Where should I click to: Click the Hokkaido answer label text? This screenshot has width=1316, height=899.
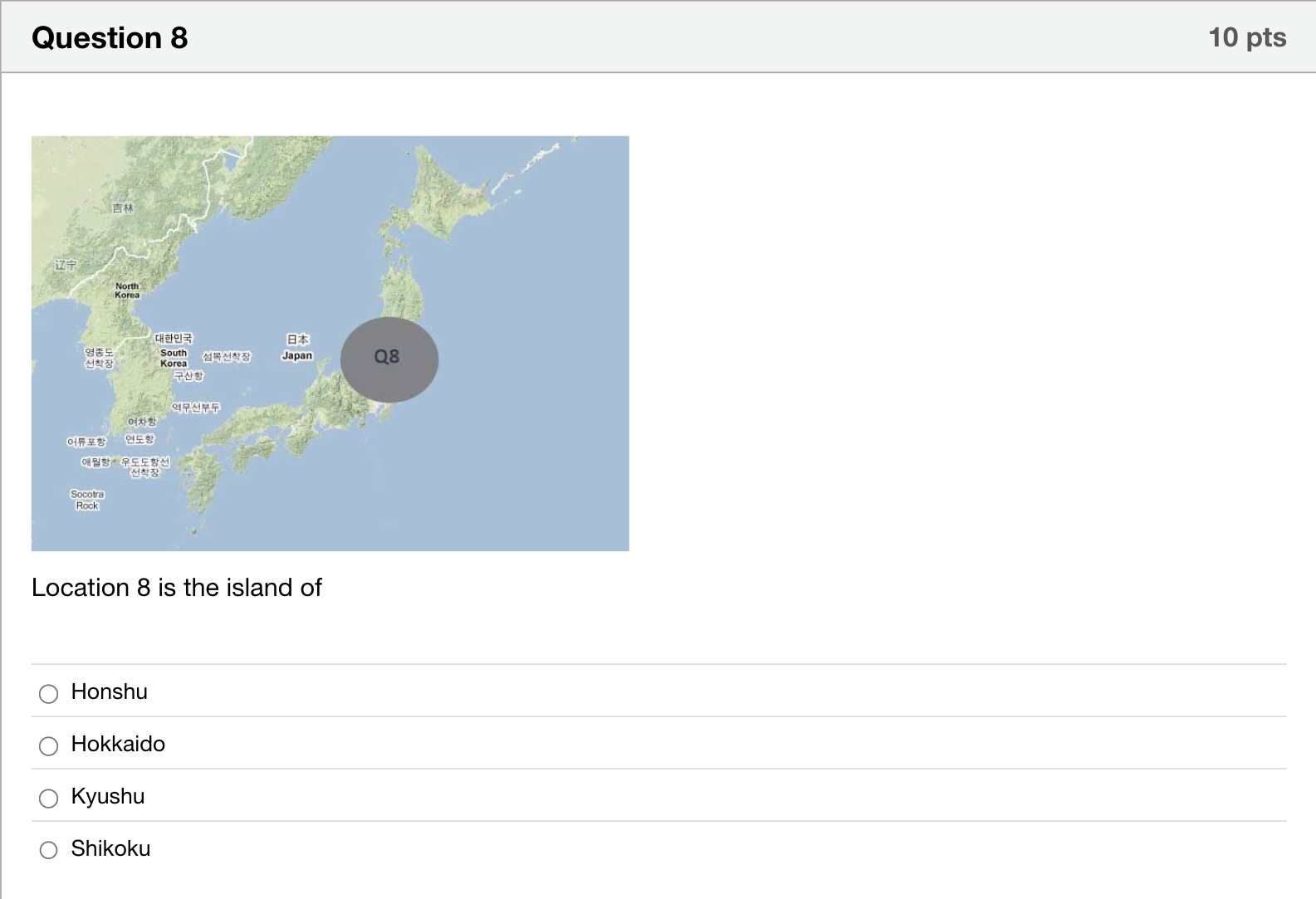pos(118,744)
